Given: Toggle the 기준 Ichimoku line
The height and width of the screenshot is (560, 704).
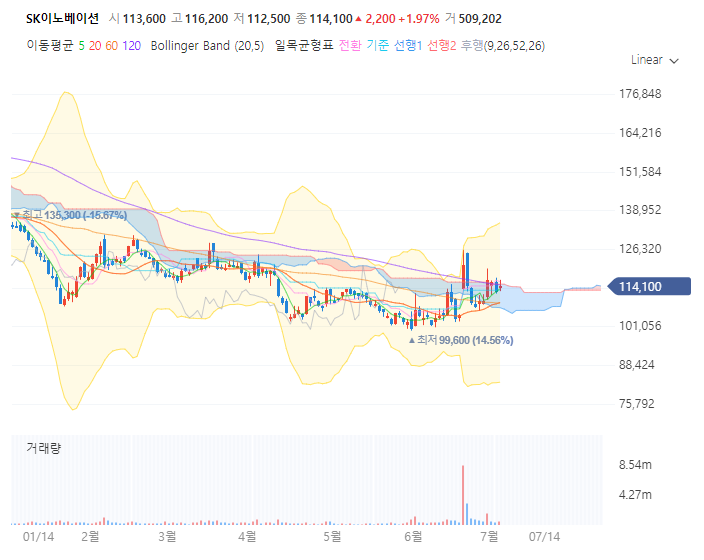Looking at the screenshot, I should point(378,46).
